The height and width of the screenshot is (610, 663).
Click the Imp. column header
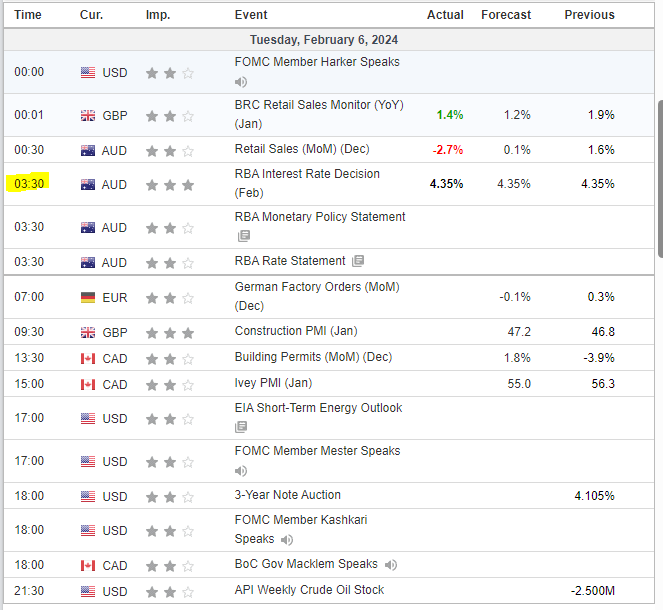pos(157,15)
